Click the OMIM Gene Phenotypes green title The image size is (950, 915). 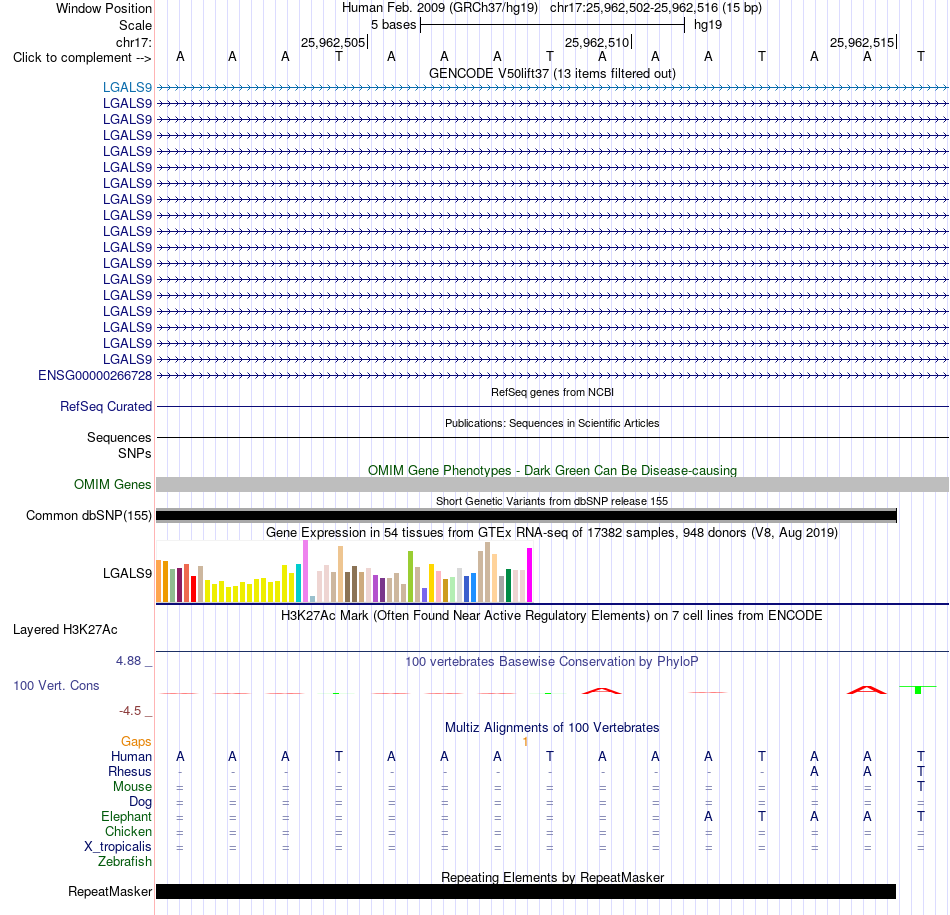(552, 470)
